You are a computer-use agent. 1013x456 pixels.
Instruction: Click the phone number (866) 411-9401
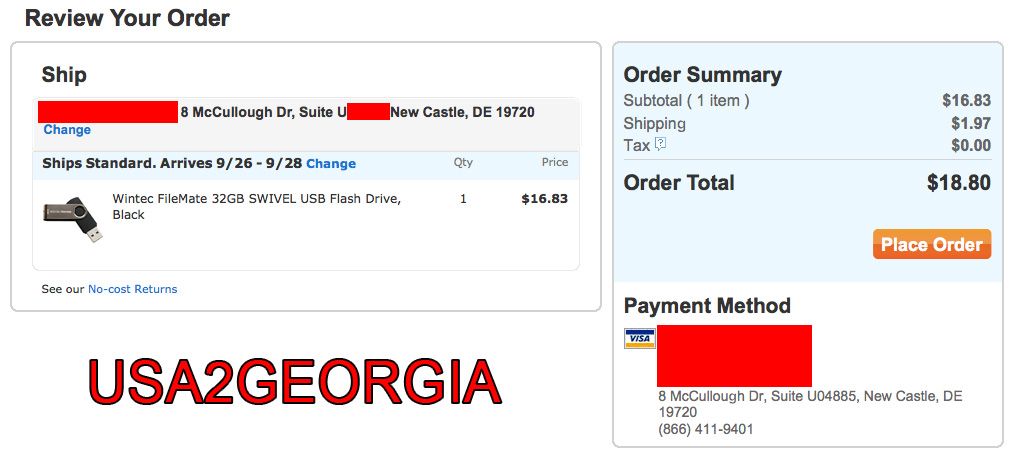(705, 429)
